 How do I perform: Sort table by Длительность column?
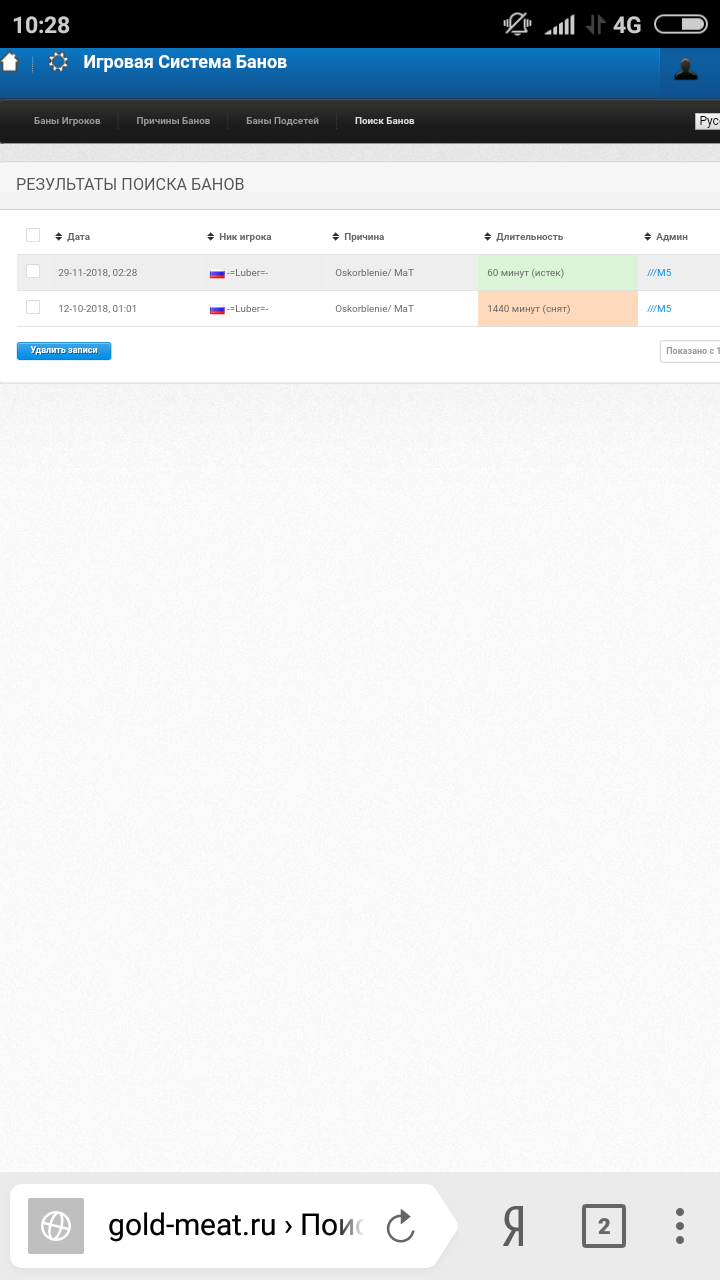pyautogui.click(x=523, y=237)
